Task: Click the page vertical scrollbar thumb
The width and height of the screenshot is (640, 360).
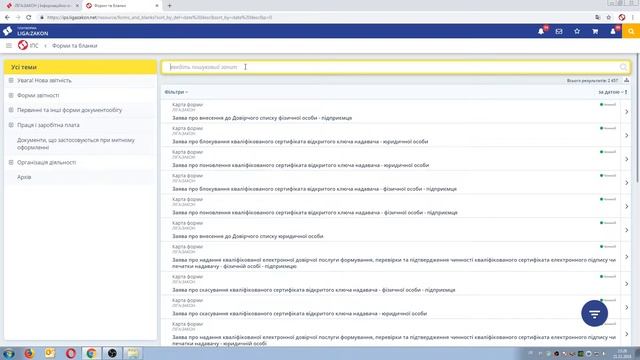Action: point(637,118)
